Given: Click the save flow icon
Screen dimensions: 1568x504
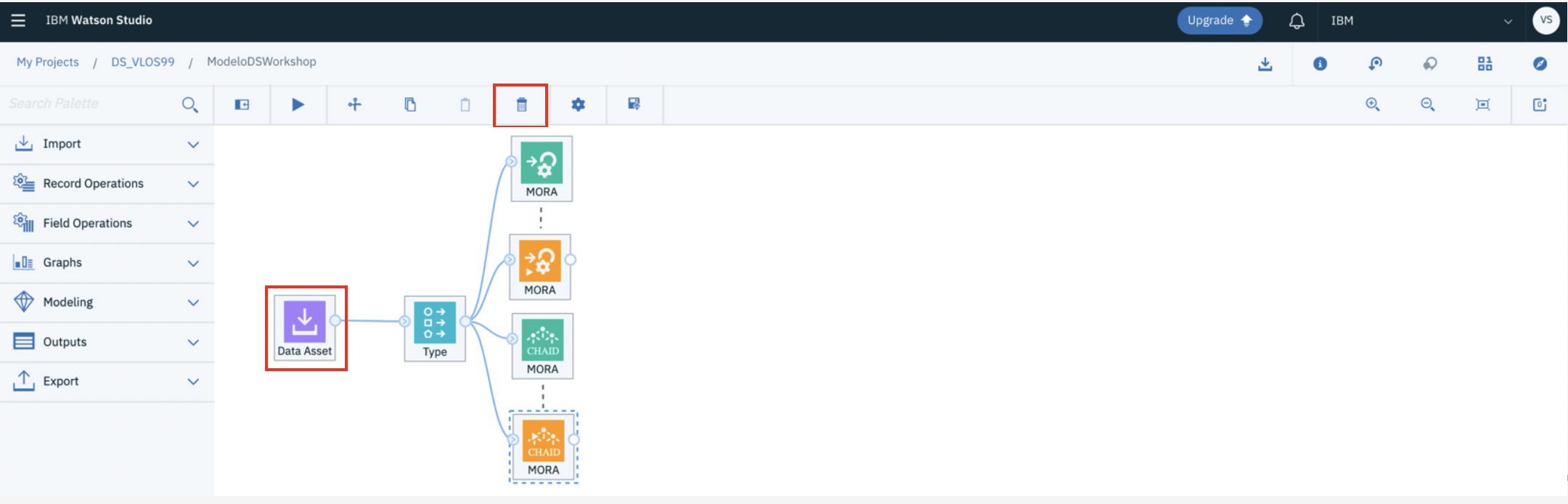Looking at the screenshot, I should (x=634, y=104).
